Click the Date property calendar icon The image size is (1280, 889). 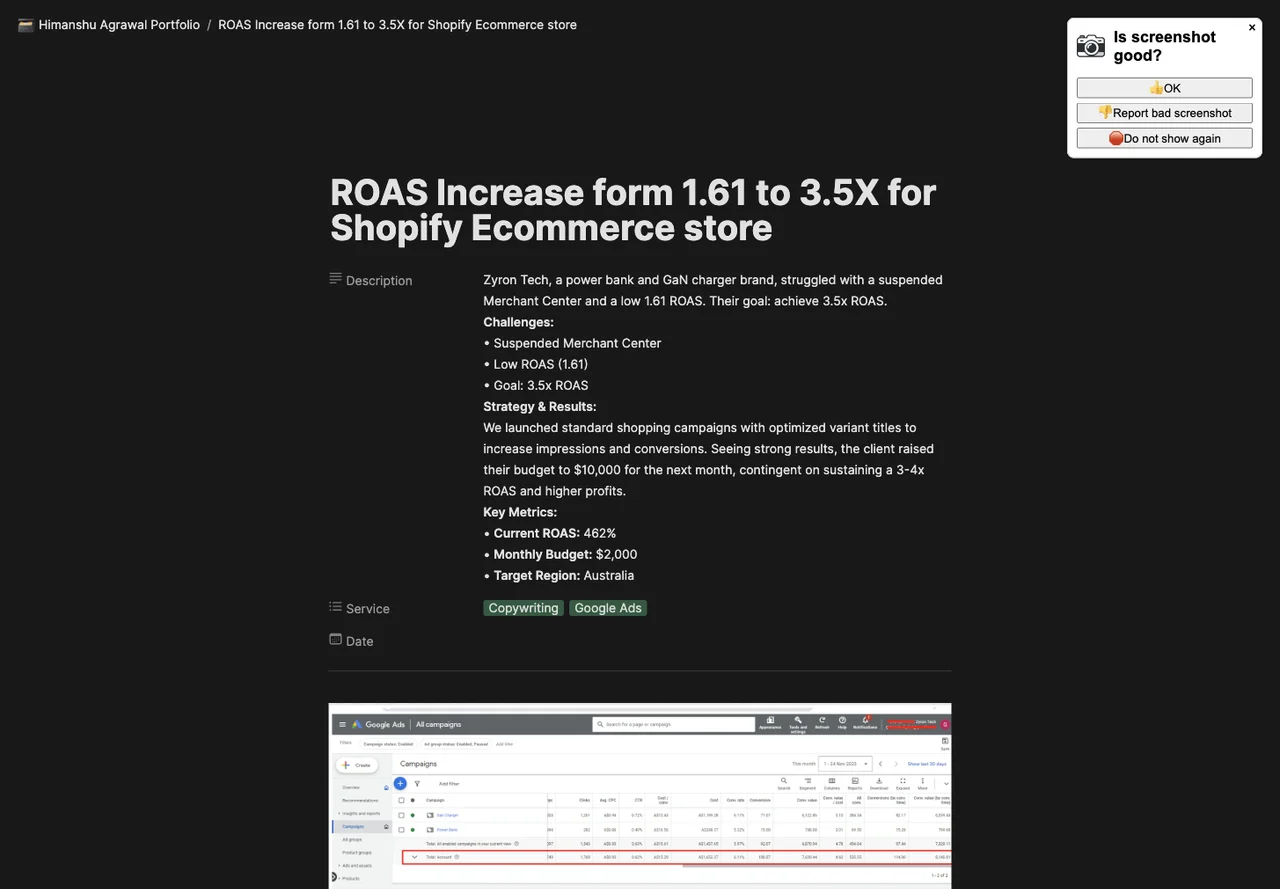click(336, 639)
